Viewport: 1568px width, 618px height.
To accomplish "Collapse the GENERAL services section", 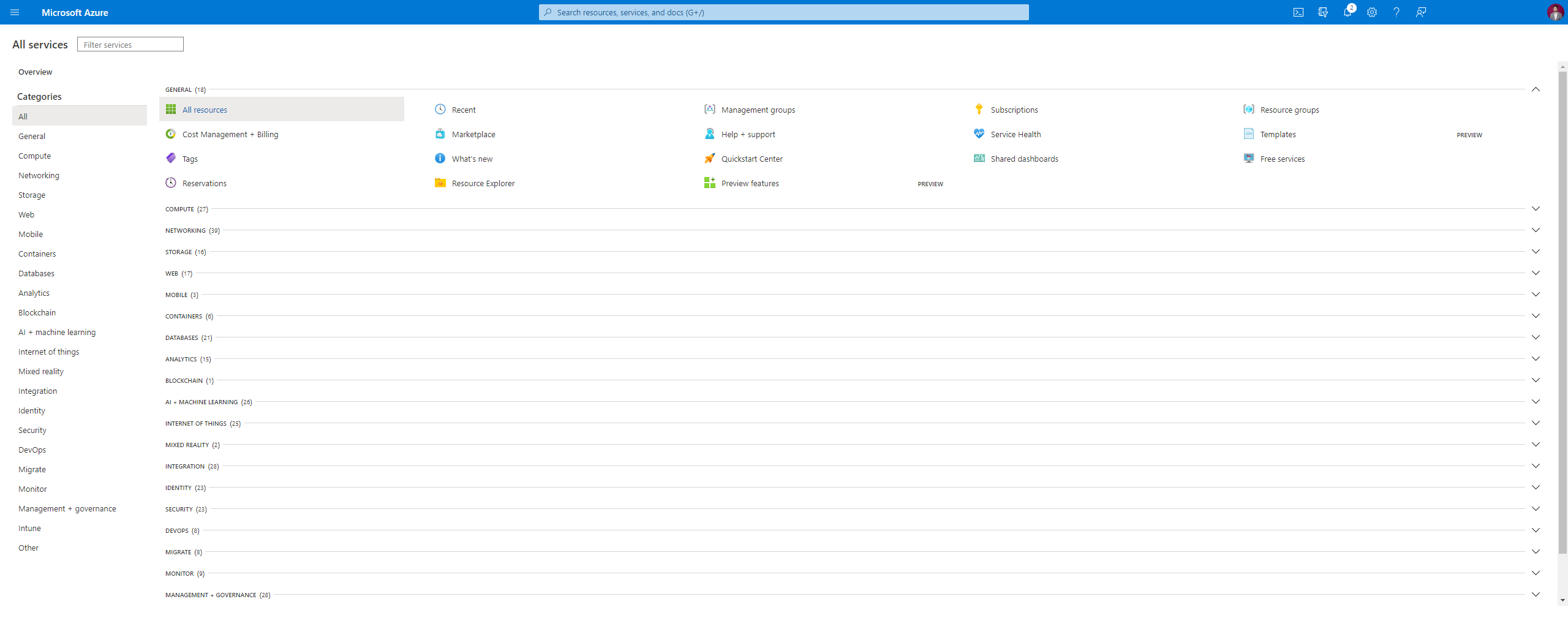I will coord(1536,89).
